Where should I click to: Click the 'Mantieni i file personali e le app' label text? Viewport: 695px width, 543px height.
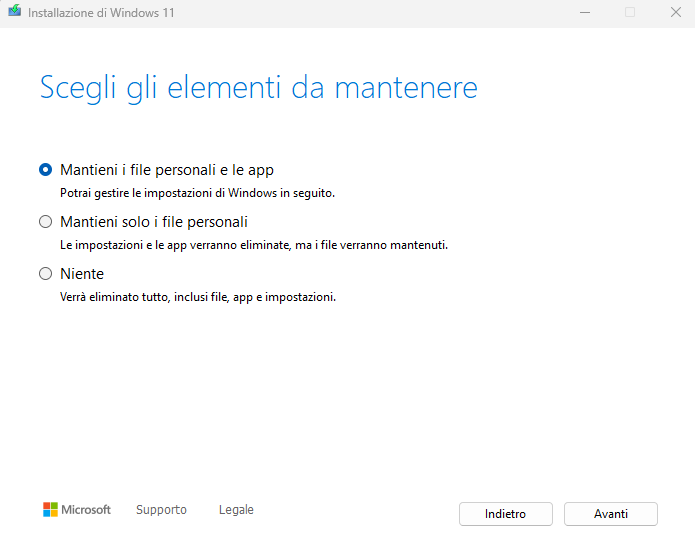coord(166,170)
